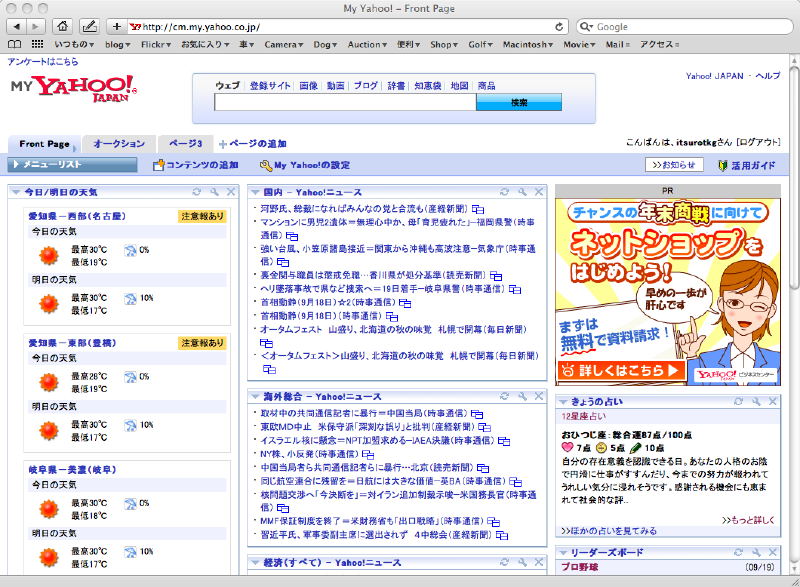Image resolution: width=800 pixels, height=587 pixels.
Task: Collapse the 海外総合 module triangle
Action: [x=255, y=396]
